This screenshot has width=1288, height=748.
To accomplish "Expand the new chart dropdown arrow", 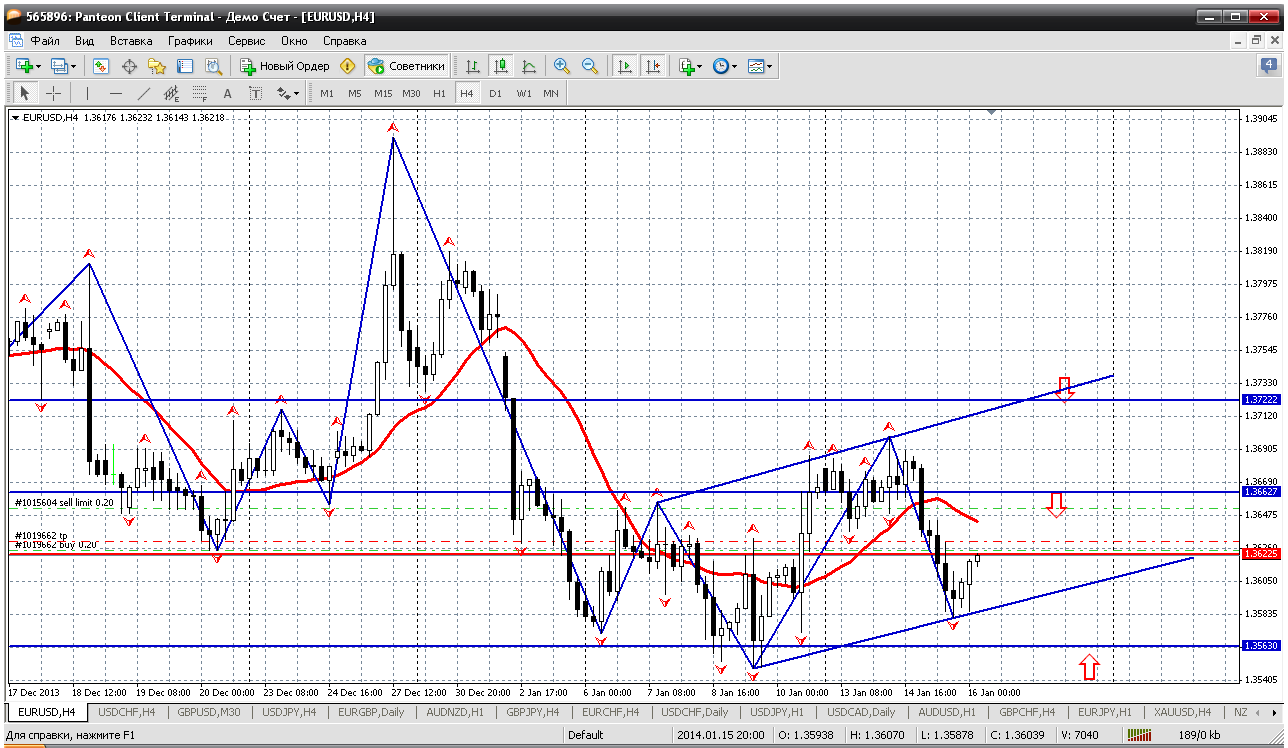I will click(x=39, y=66).
